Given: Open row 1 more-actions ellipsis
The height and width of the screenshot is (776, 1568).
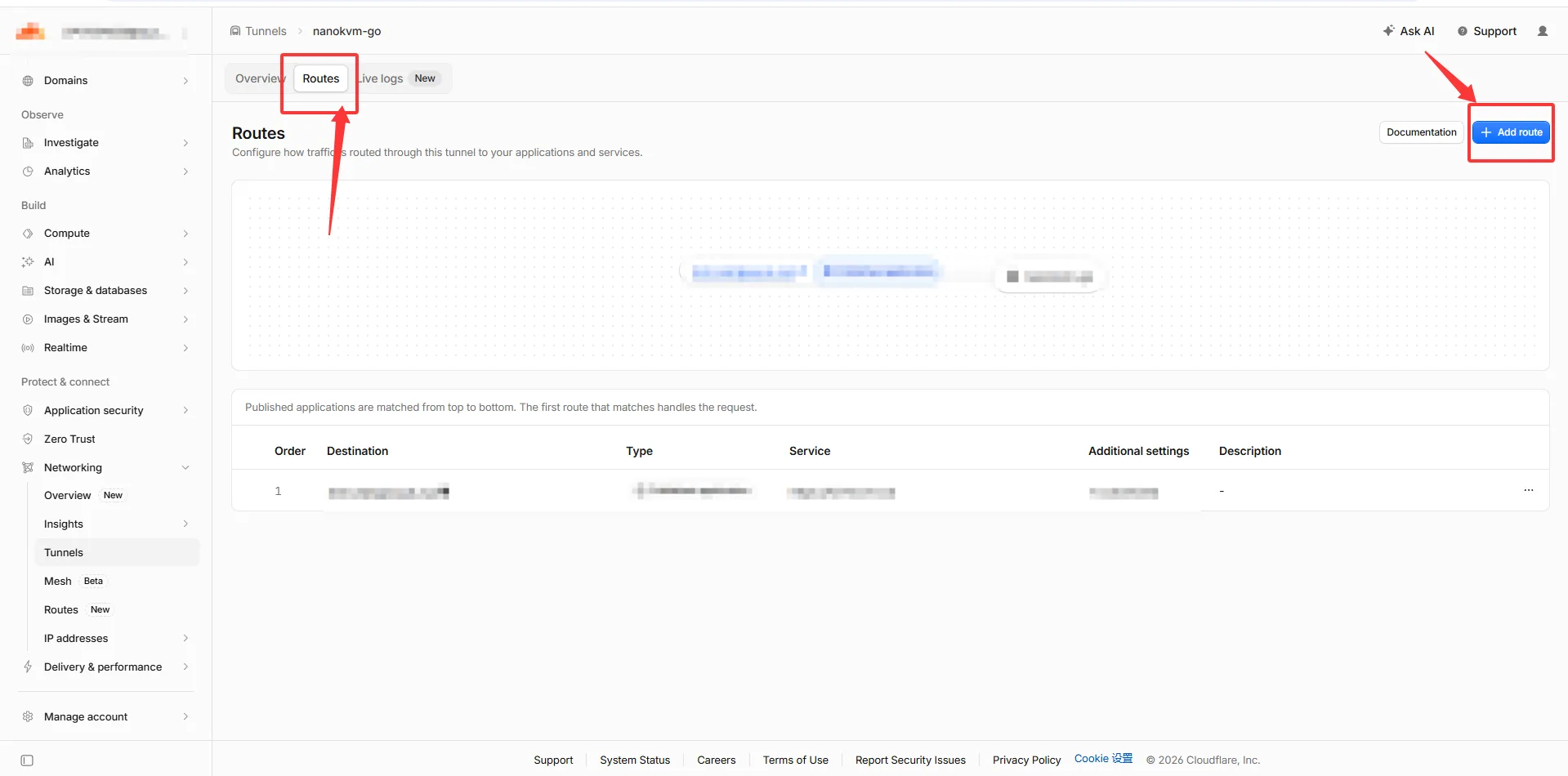Looking at the screenshot, I should [x=1529, y=490].
